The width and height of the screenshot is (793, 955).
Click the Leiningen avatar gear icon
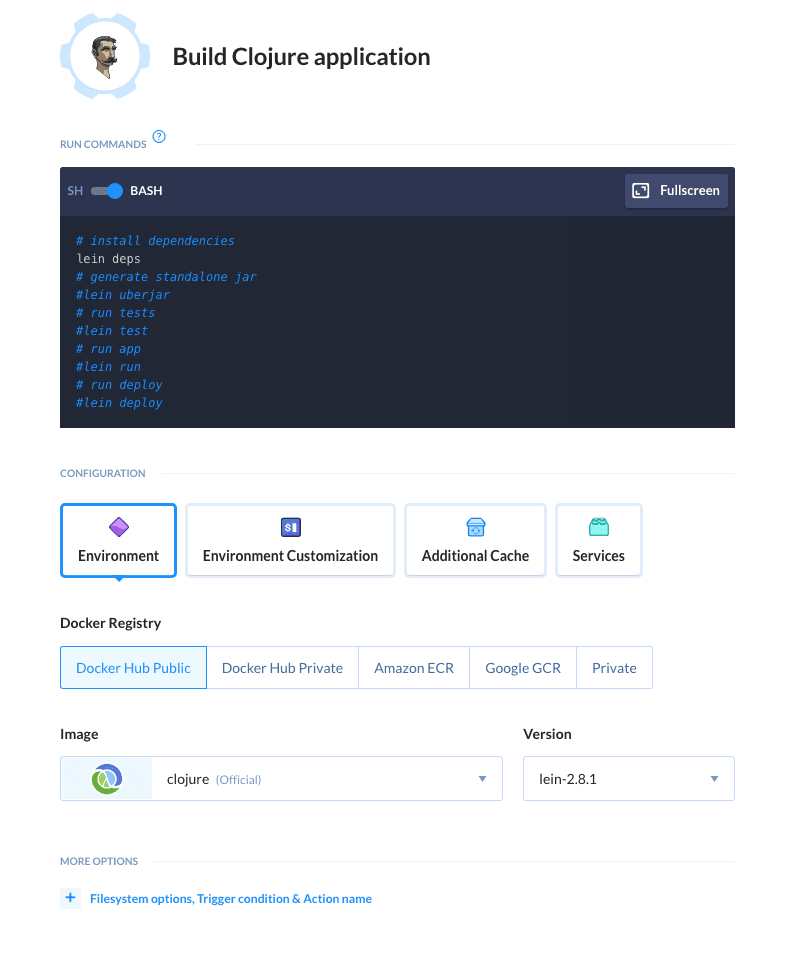[104, 56]
